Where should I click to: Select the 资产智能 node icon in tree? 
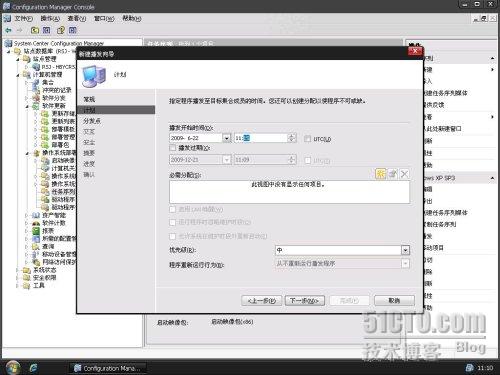click(36, 215)
